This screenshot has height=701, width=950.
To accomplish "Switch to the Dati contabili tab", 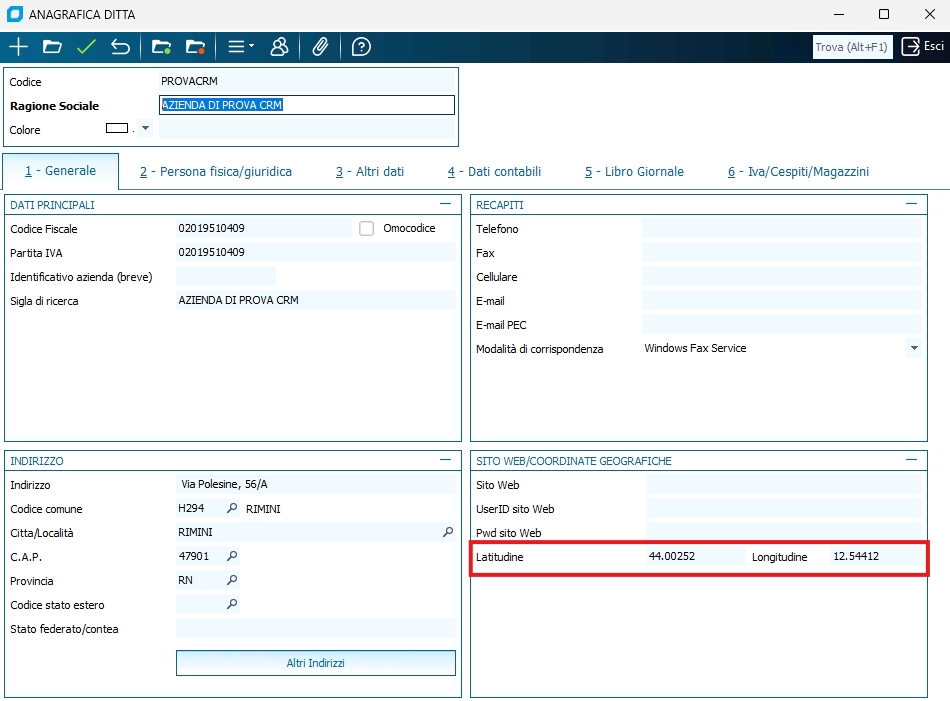I will click(x=494, y=172).
